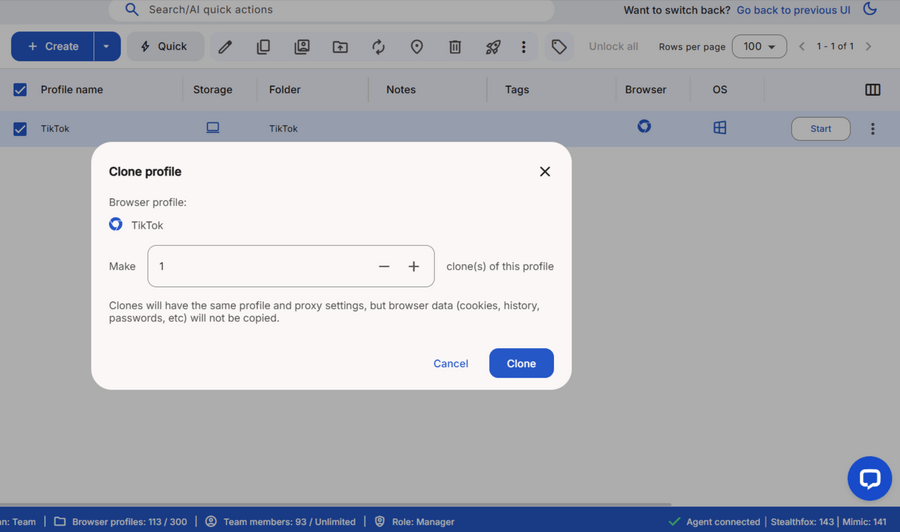Click the clone quantity input field

click(x=260, y=267)
